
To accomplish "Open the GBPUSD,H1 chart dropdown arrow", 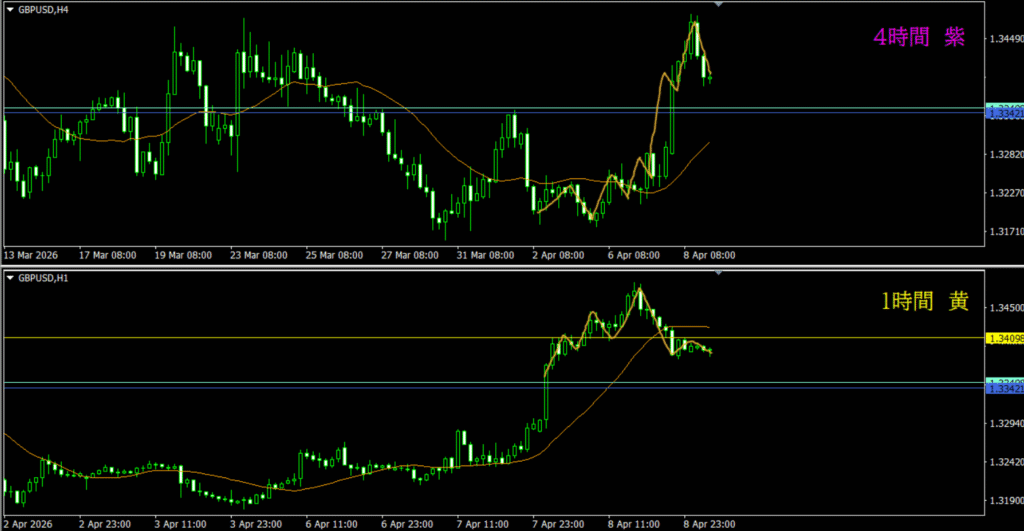I will (x=10, y=277).
